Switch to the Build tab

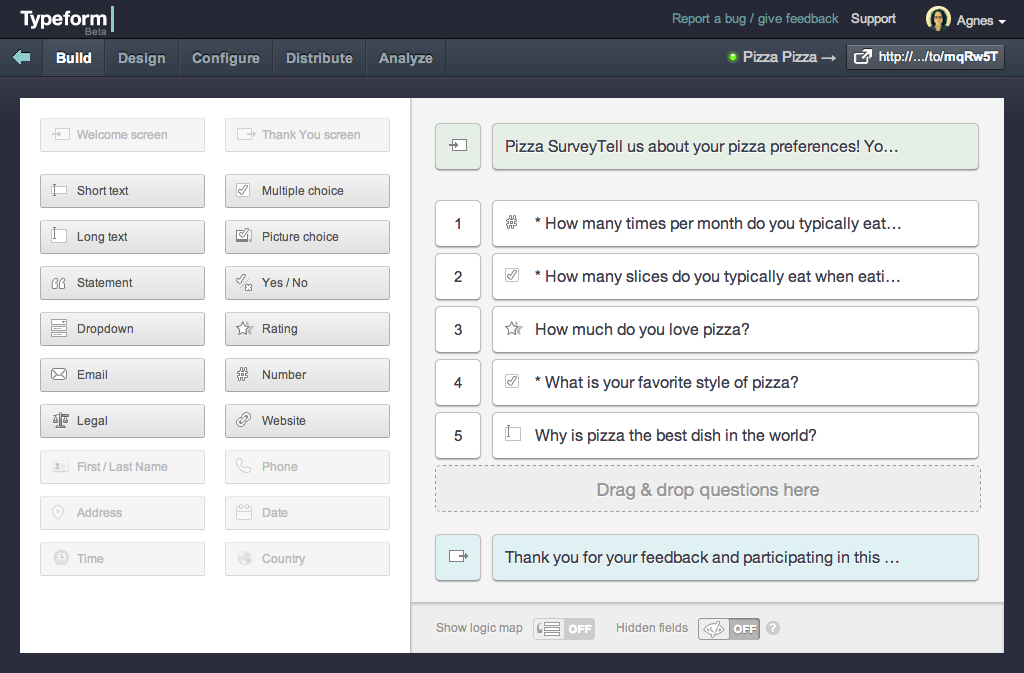coord(74,58)
